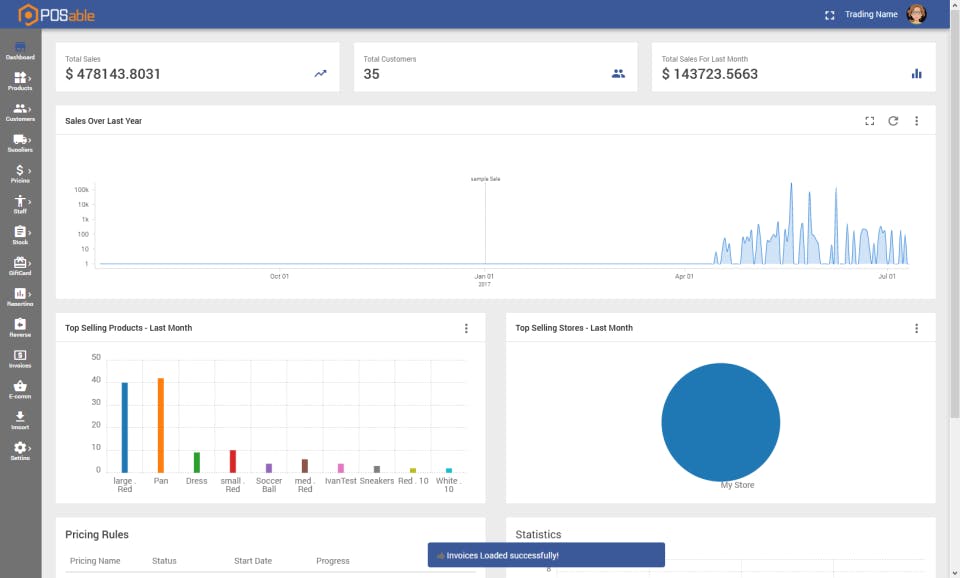Open the Staff sidebar menu
Viewport: 960px width, 578px height.
(20, 205)
